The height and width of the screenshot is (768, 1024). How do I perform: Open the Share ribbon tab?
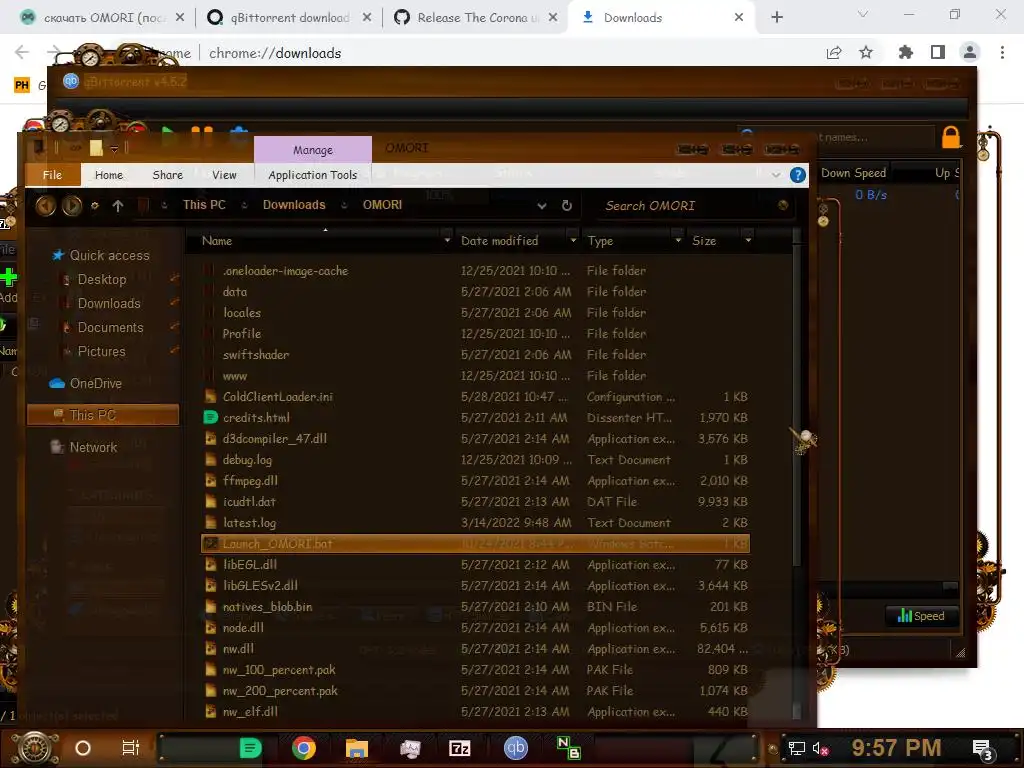click(x=167, y=175)
